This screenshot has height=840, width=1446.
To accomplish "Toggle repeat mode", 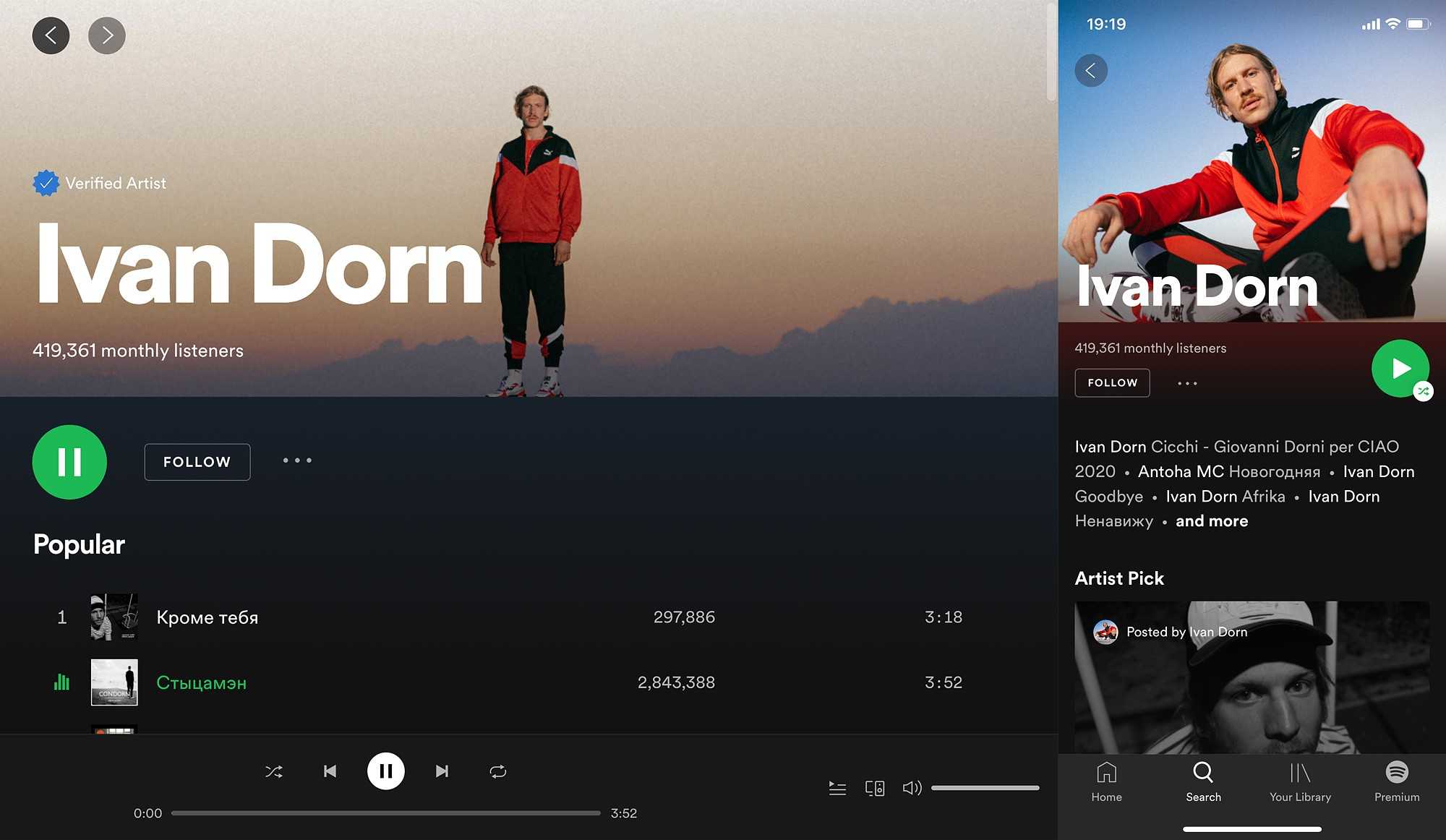I will click(497, 771).
